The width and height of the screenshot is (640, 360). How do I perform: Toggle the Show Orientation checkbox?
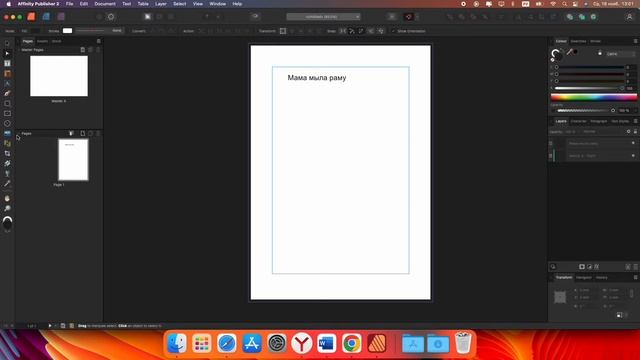point(393,31)
